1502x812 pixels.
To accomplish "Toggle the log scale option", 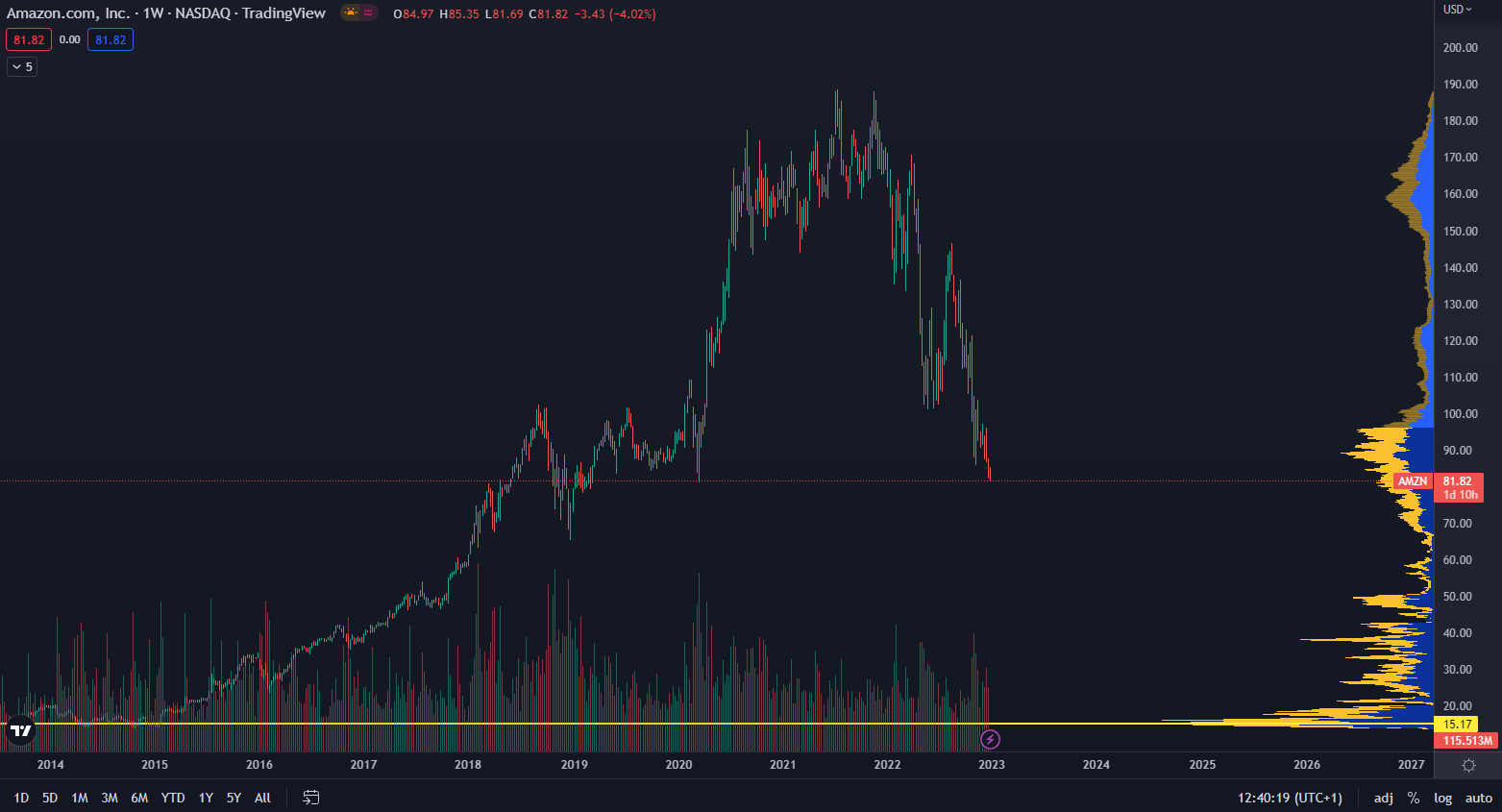I will (1442, 798).
